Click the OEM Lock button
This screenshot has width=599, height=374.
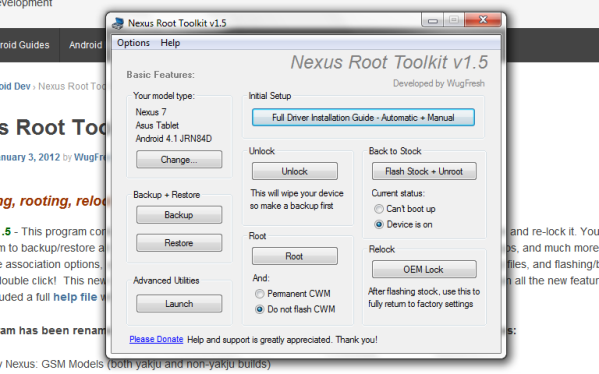click(x=424, y=269)
